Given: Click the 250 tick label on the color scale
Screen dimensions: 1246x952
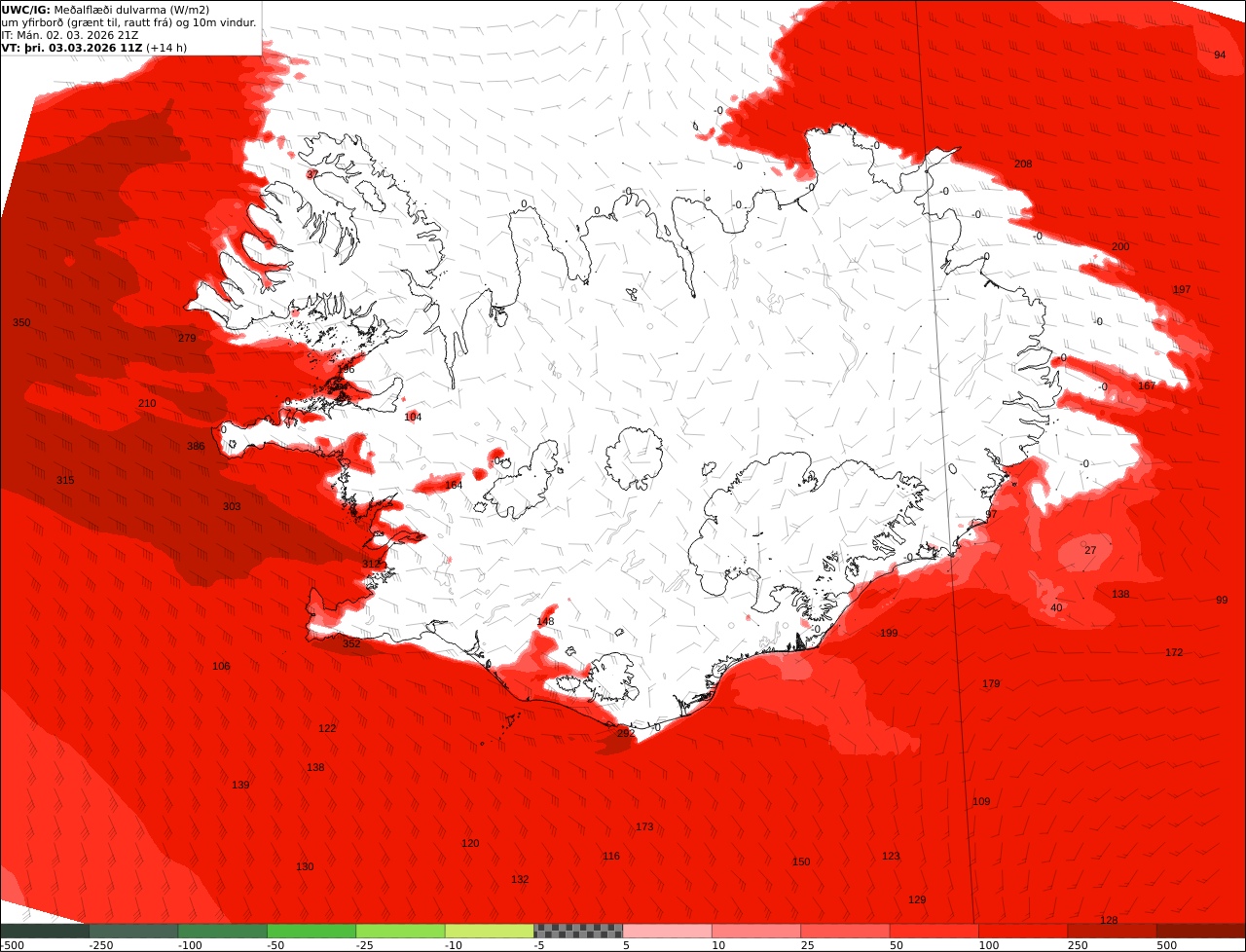Looking at the screenshot, I should tap(1079, 945).
